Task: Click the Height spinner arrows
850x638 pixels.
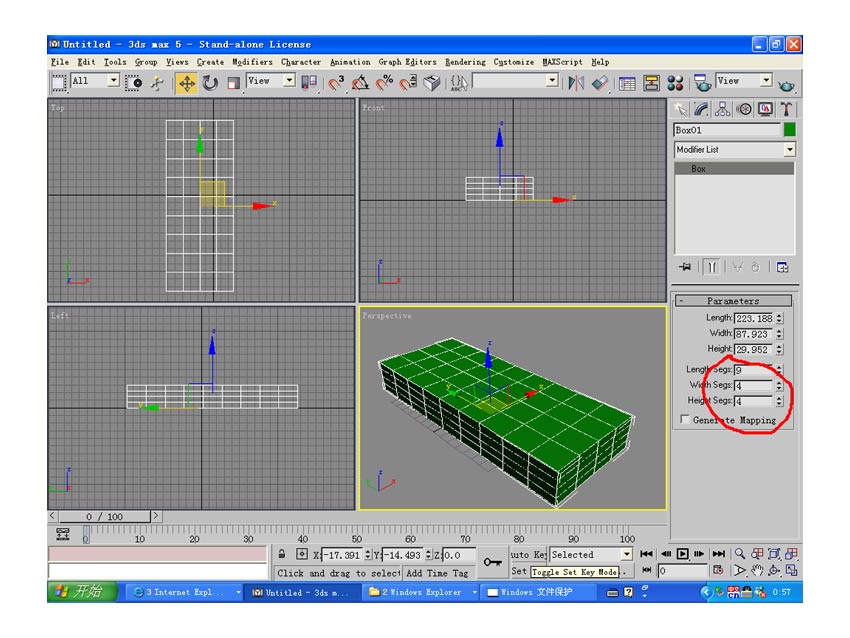Action: tap(779, 350)
